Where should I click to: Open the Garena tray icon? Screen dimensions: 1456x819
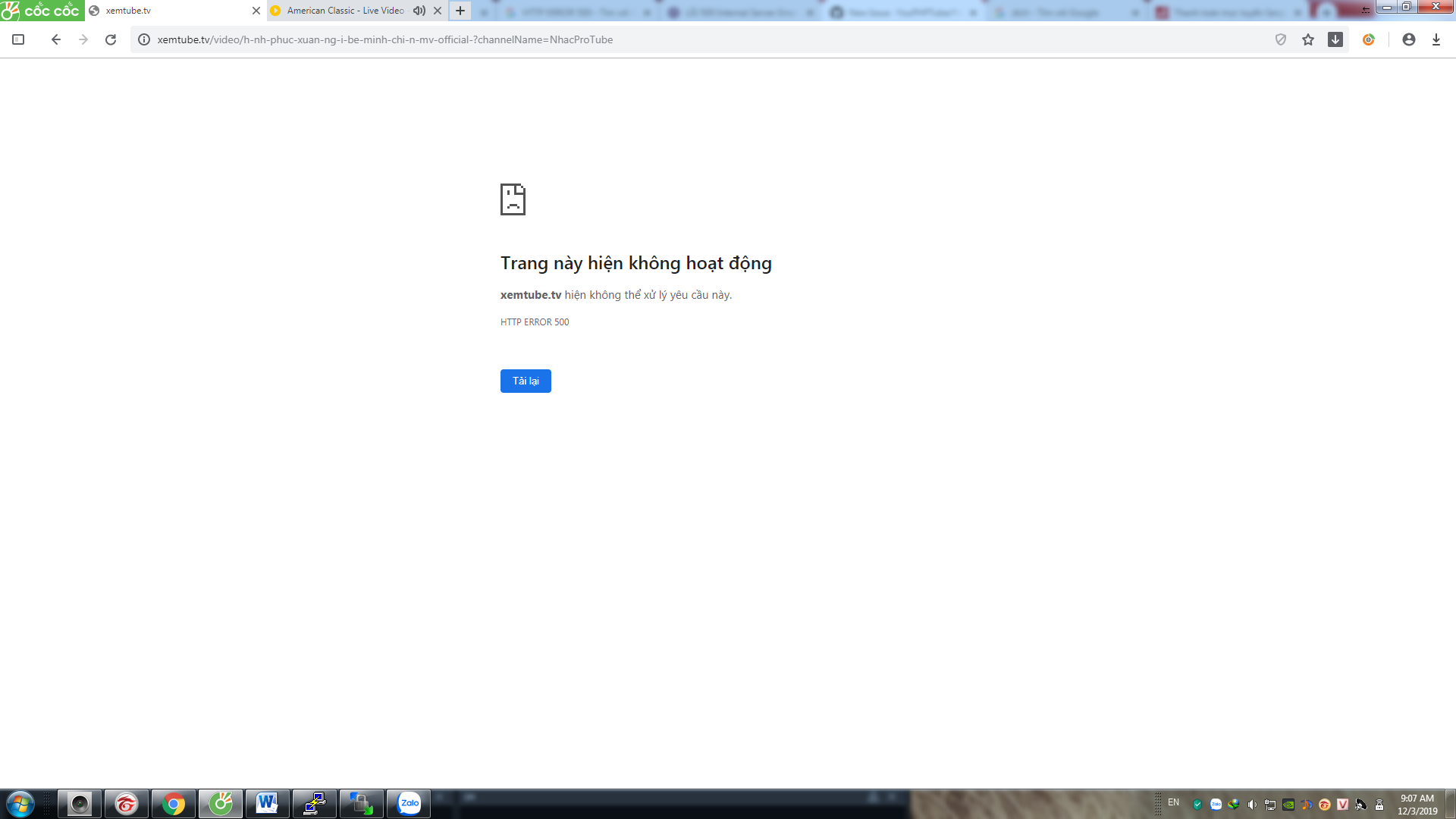tap(1325, 805)
